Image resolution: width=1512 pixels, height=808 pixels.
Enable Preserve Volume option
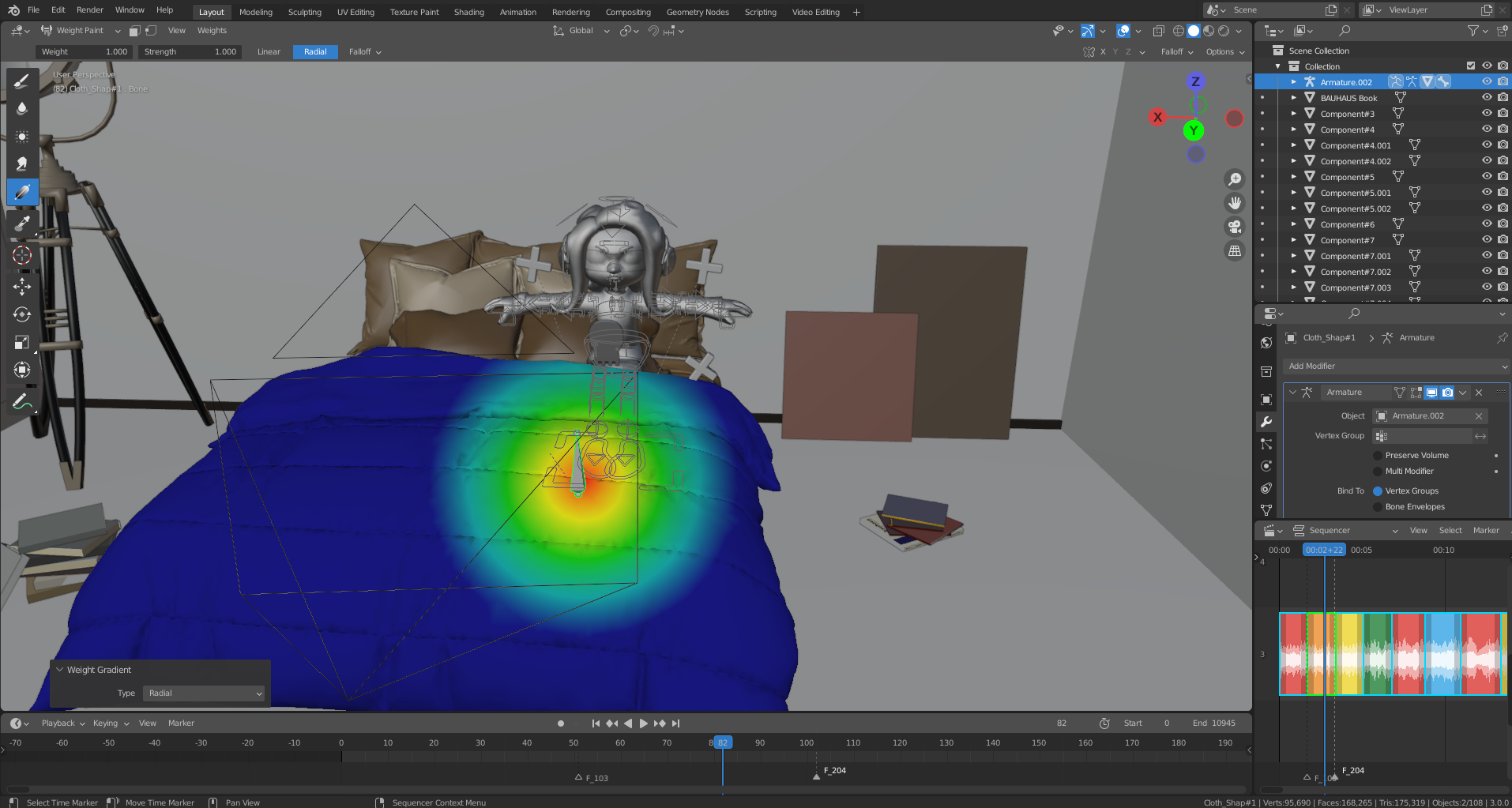coord(1378,456)
